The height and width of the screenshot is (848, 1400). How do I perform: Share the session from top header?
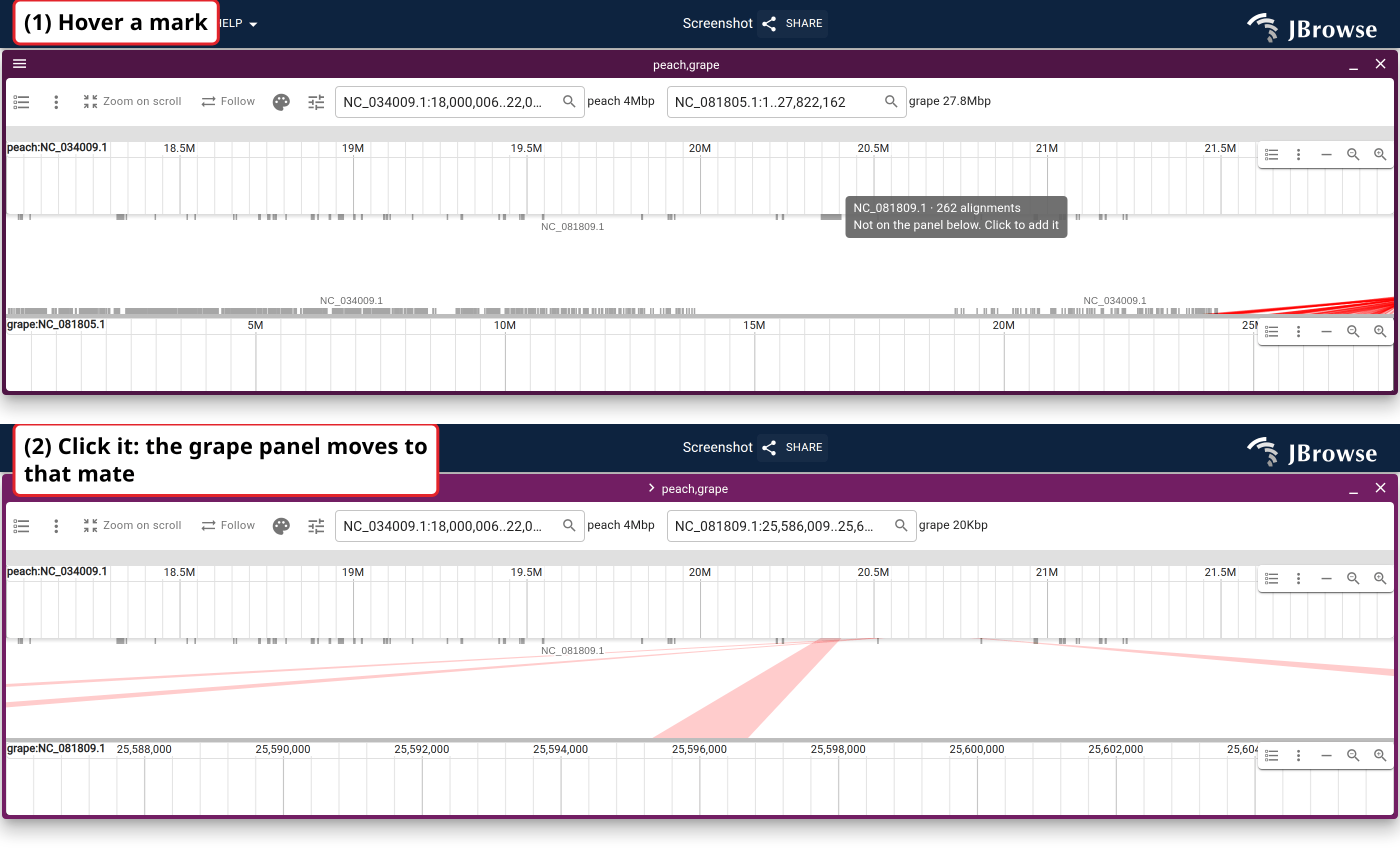click(792, 23)
